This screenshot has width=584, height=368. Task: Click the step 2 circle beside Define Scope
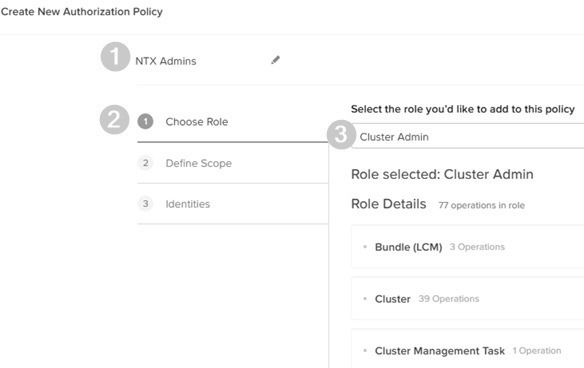click(x=145, y=163)
